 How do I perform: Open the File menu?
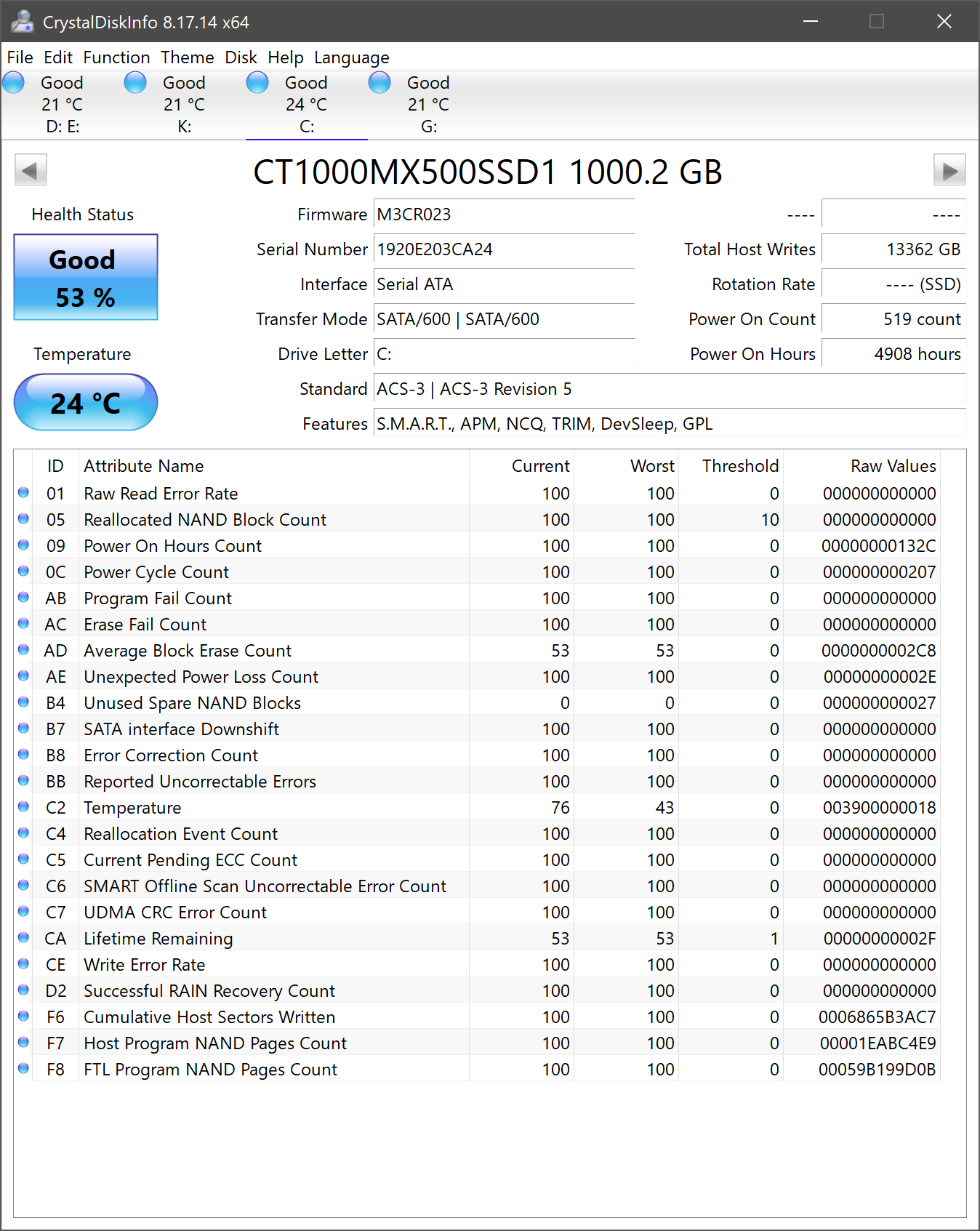point(20,57)
